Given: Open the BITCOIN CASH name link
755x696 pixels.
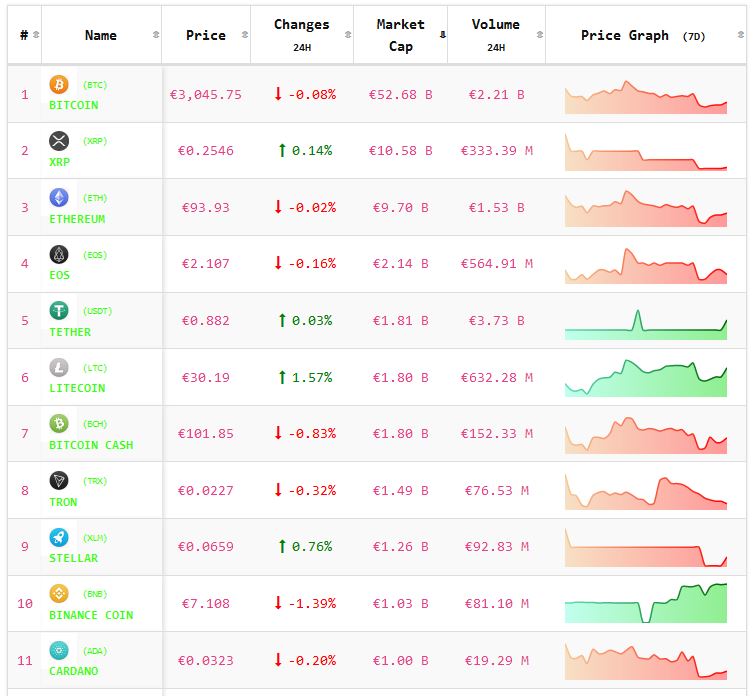Looking at the screenshot, I should coord(91,445).
